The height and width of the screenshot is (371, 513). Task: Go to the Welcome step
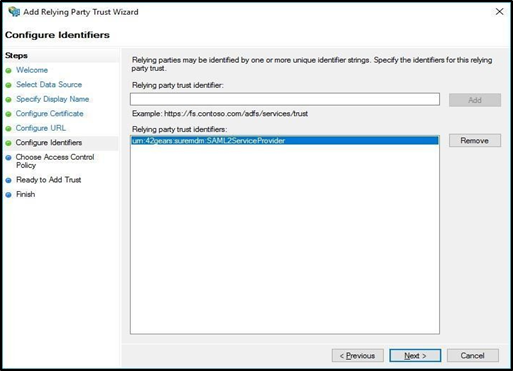(x=32, y=70)
